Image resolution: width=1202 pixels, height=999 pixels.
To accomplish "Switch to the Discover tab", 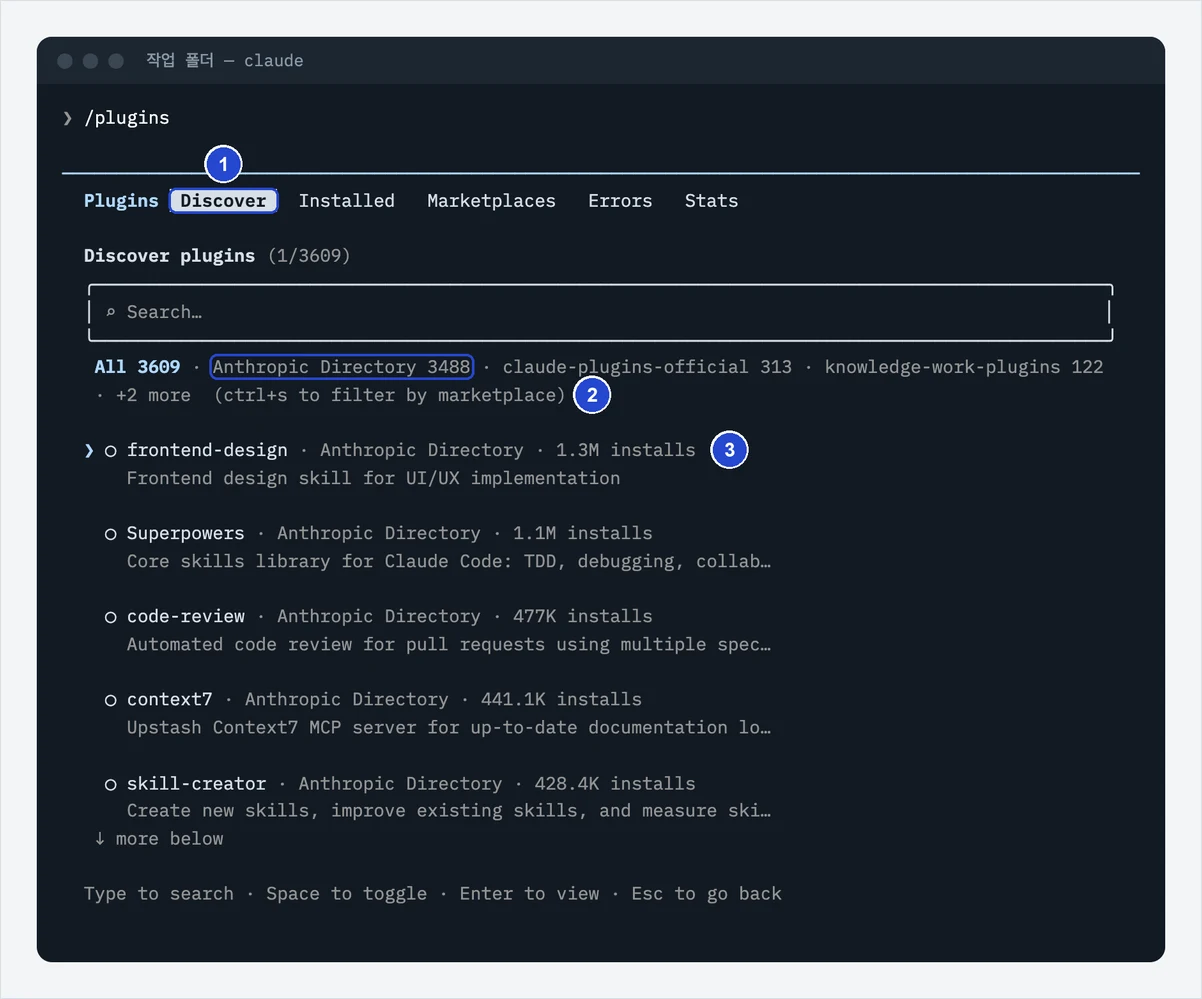I will click(224, 201).
